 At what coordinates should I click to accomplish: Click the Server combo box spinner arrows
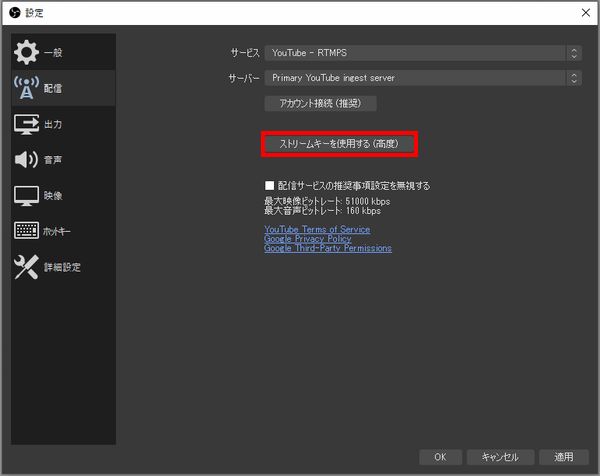tap(574, 78)
